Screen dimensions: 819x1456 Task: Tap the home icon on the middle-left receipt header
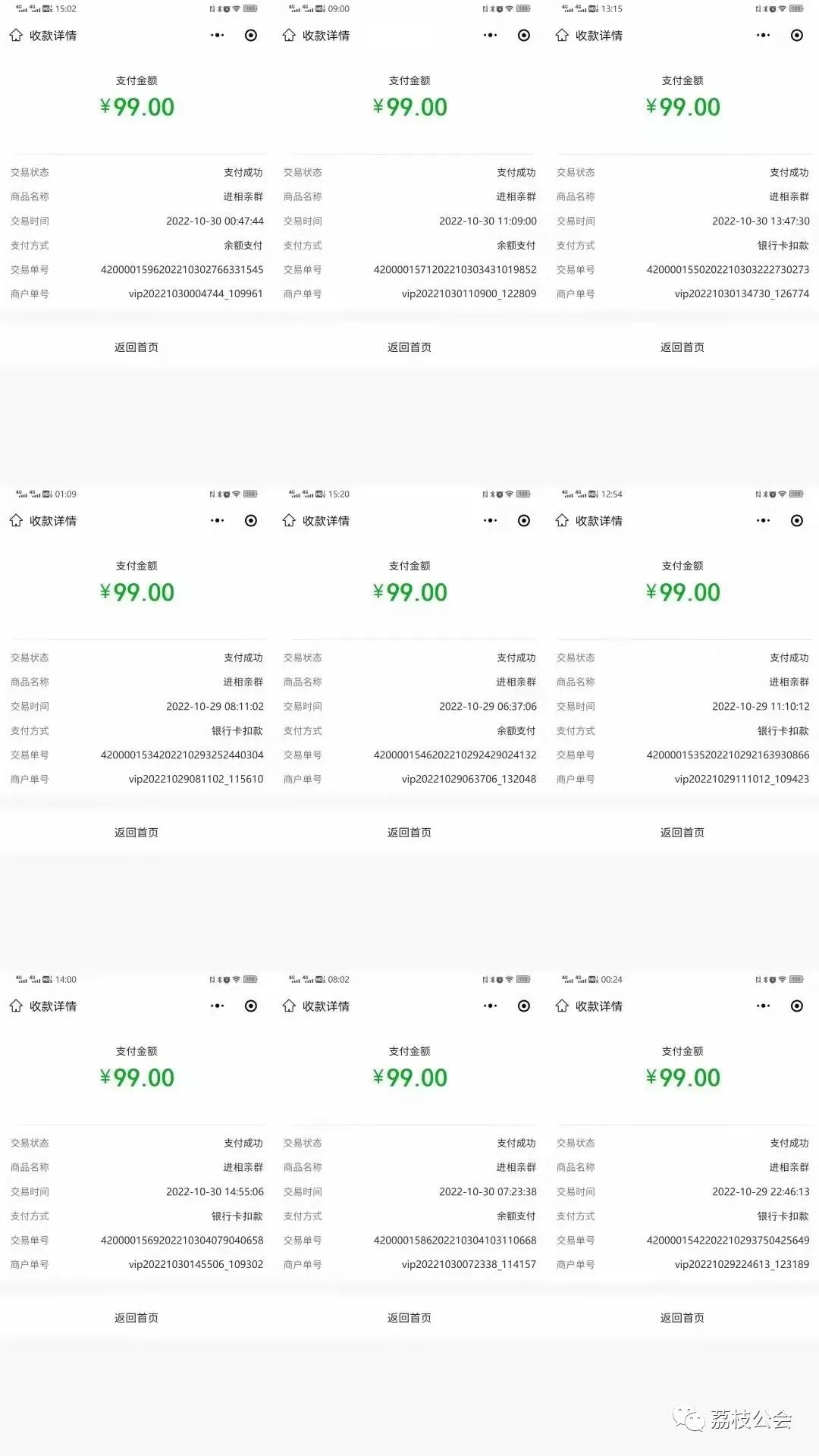coord(14,520)
